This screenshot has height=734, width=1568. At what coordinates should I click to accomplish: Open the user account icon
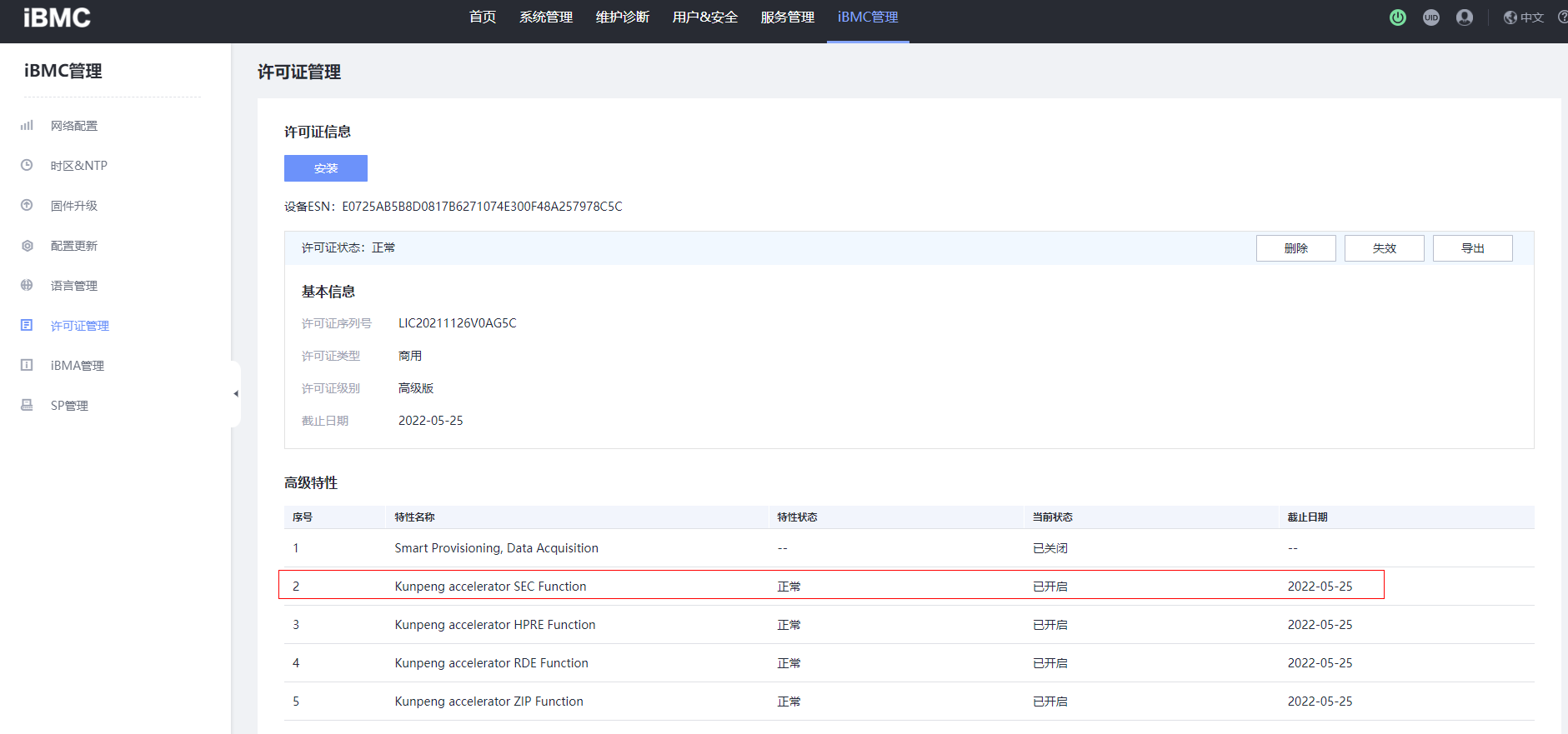coord(1465,17)
